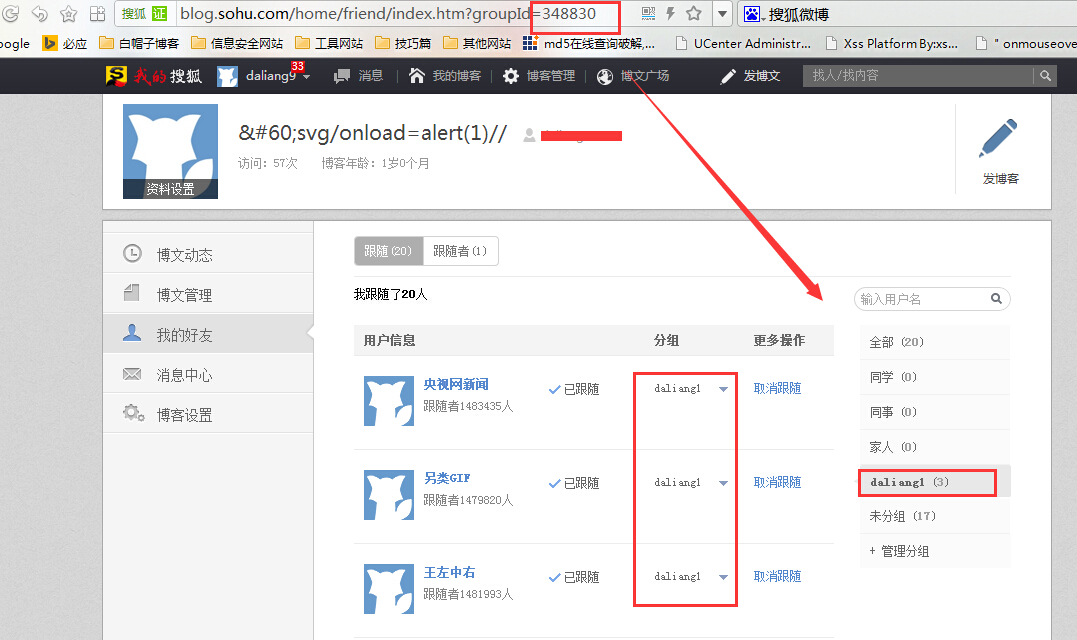The image size is (1077, 640).
Task: Click 发博文 in the top navigation
Action: click(750, 76)
